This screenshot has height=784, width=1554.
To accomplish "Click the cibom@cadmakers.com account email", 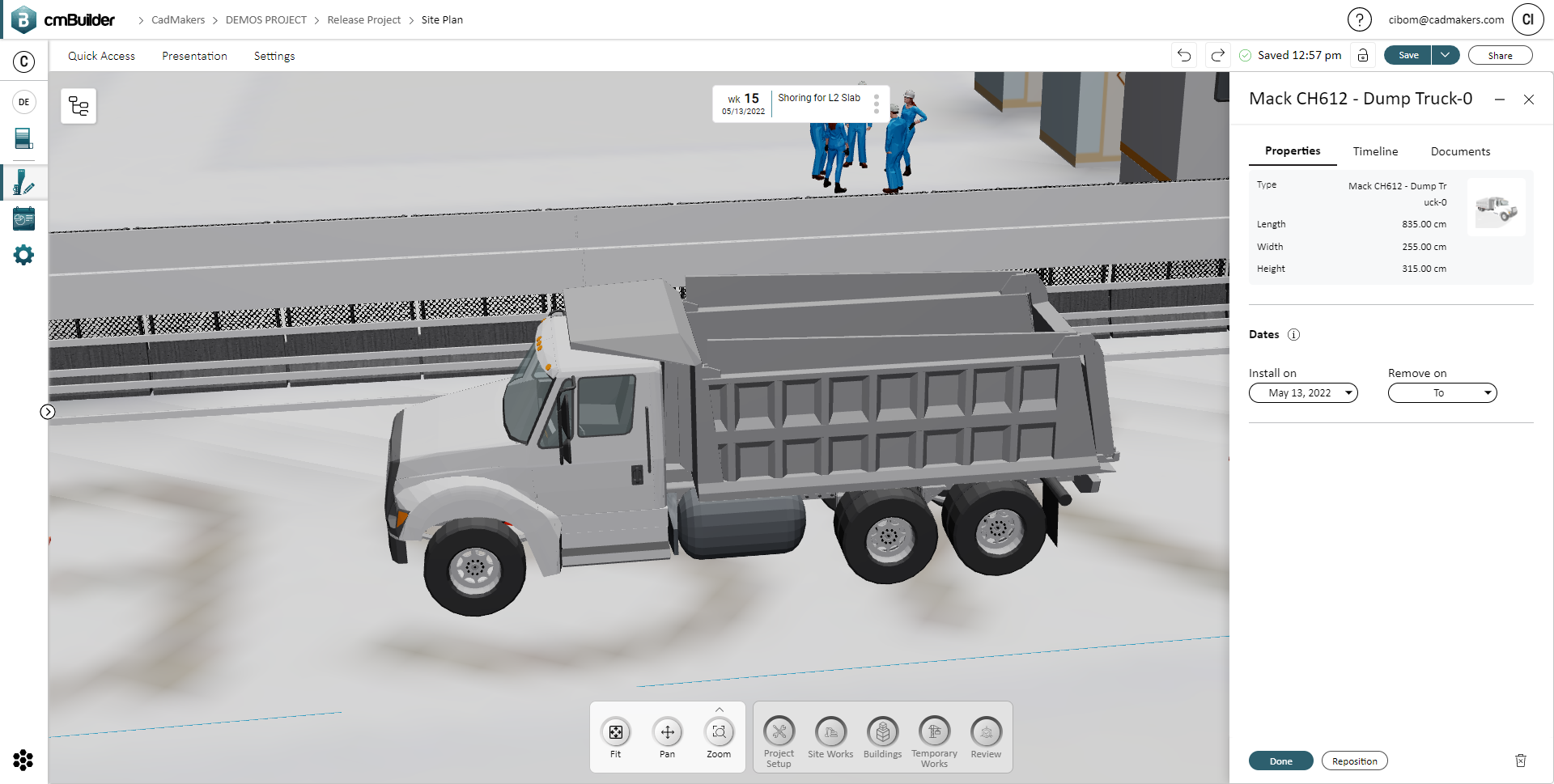I will pyautogui.click(x=1446, y=19).
